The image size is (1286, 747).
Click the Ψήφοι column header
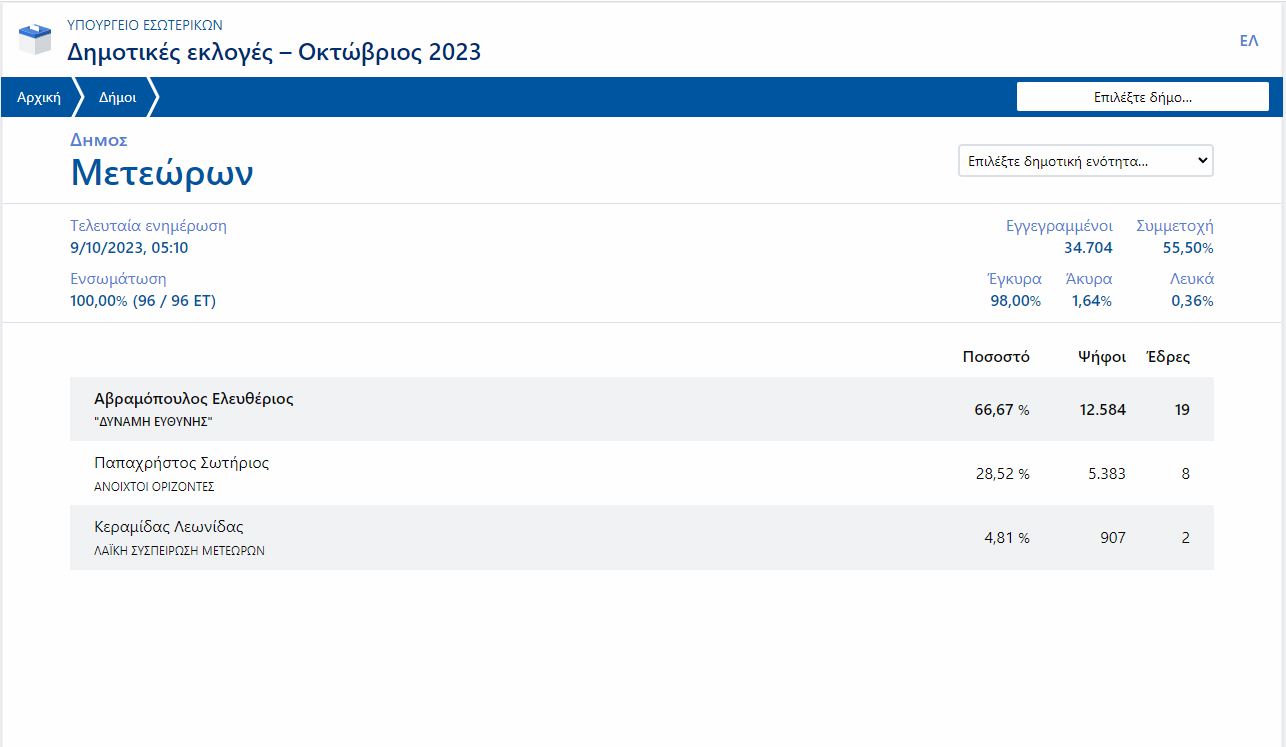(1101, 357)
